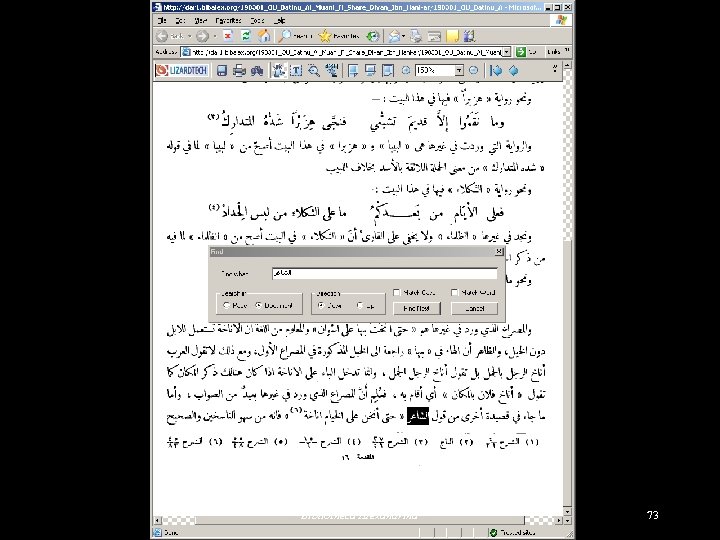Select the Up direction radio button
720x540 pixels.
click(x=360, y=305)
